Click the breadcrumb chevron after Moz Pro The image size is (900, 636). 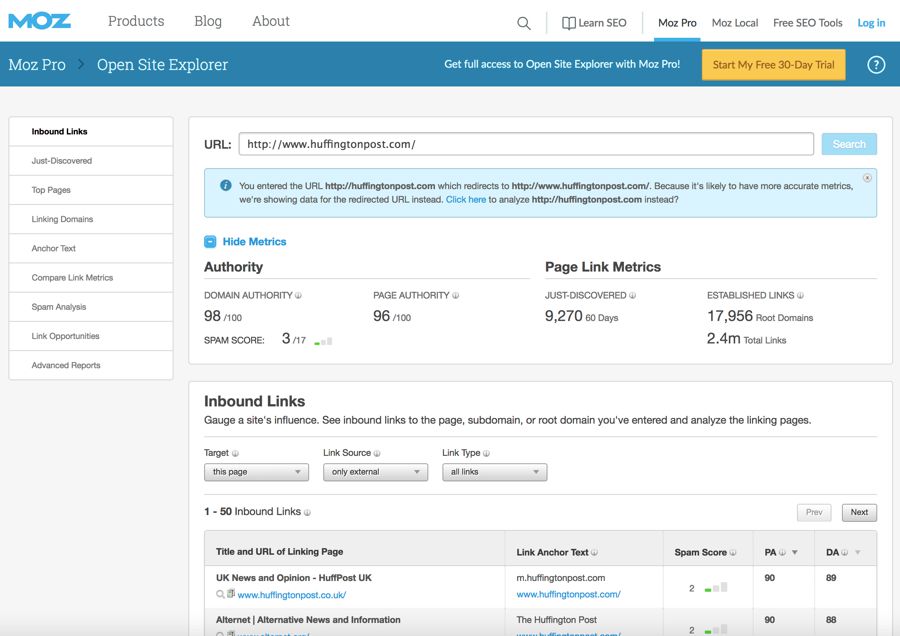point(81,64)
